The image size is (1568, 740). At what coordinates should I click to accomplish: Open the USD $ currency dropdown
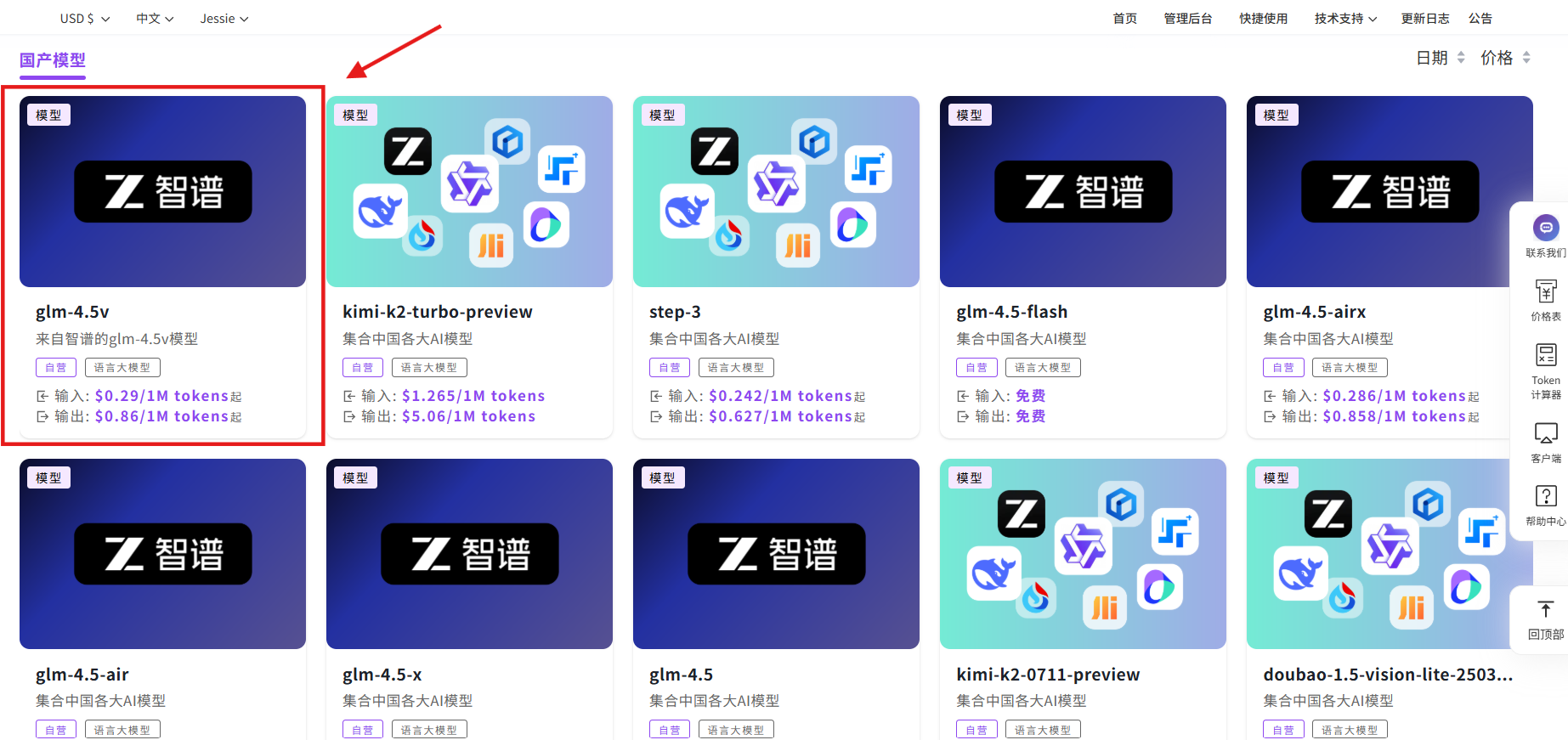point(85,19)
